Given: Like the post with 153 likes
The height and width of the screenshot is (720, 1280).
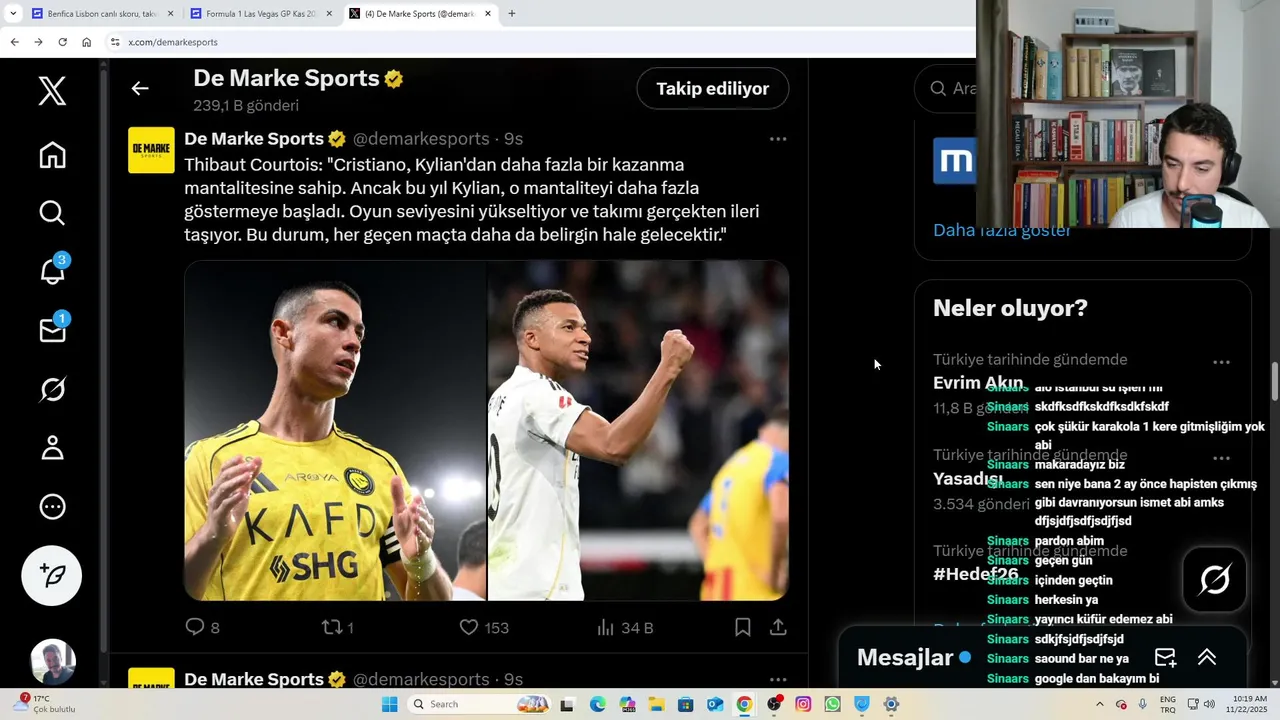Looking at the screenshot, I should tap(484, 627).
